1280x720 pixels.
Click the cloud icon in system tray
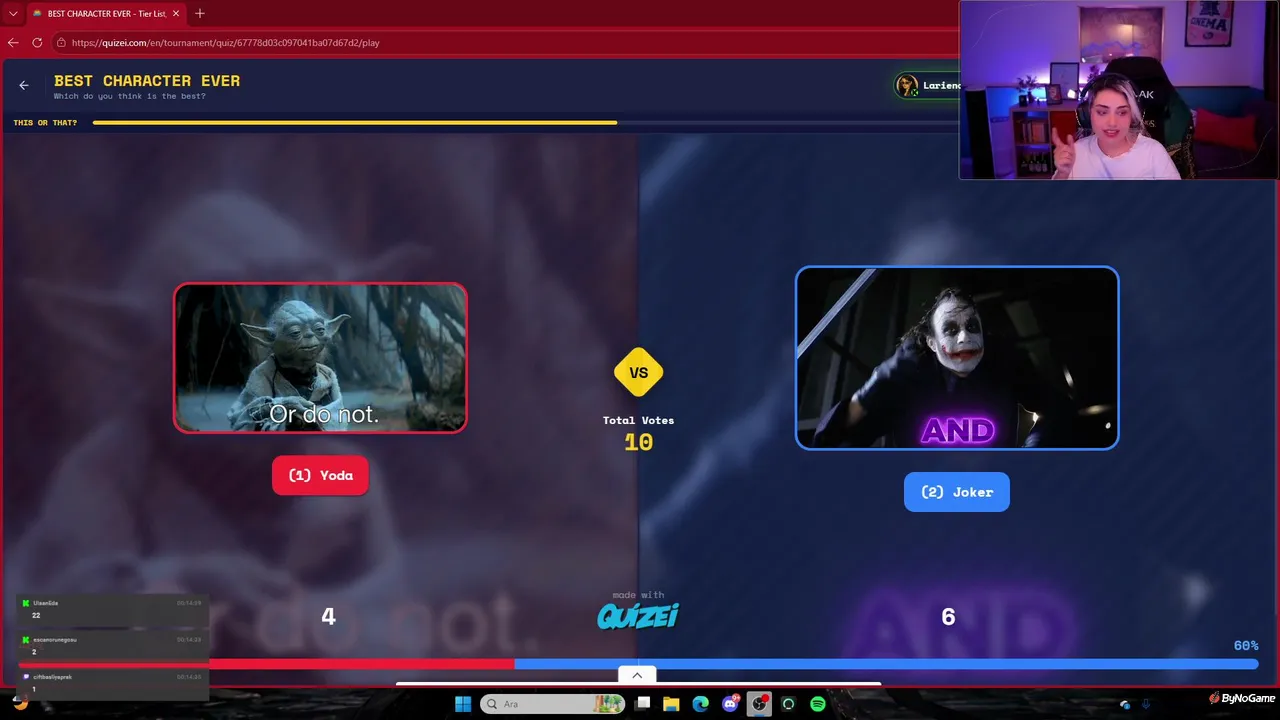click(x=1125, y=705)
